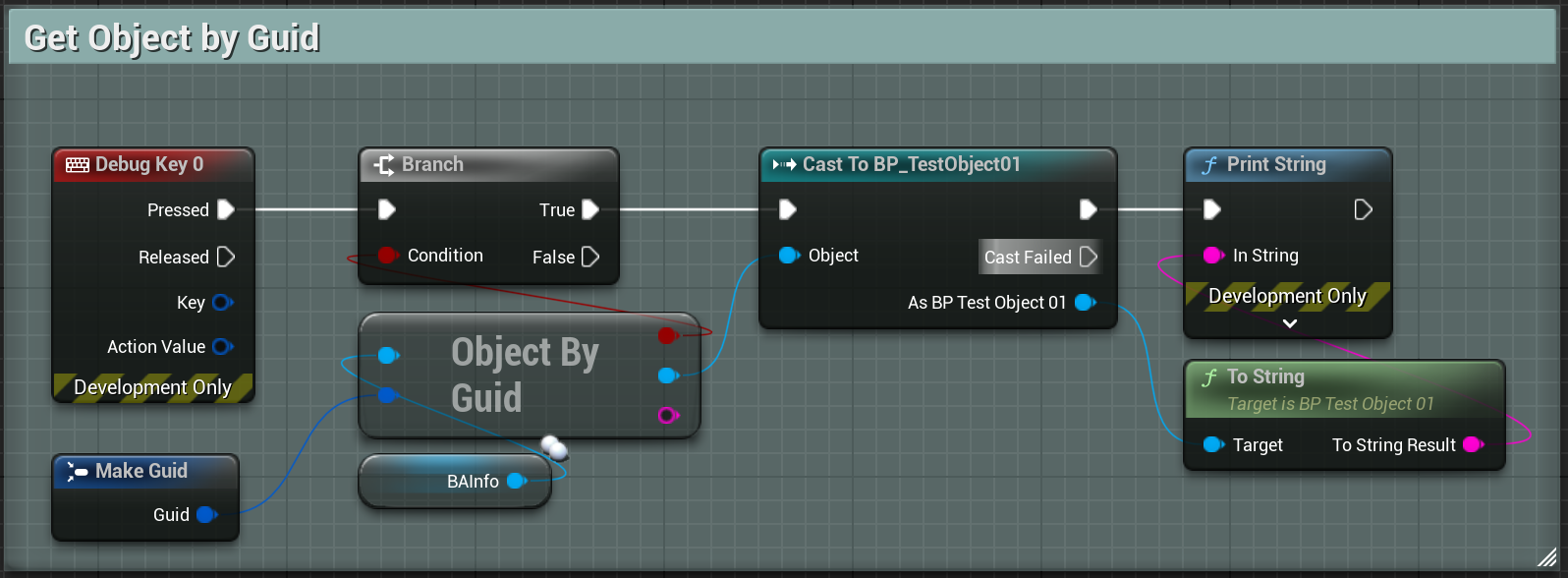Click the keyboard icon on Debug Key 0 header
Image resolution: width=1568 pixels, height=578 pixels.
(x=78, y=165)
